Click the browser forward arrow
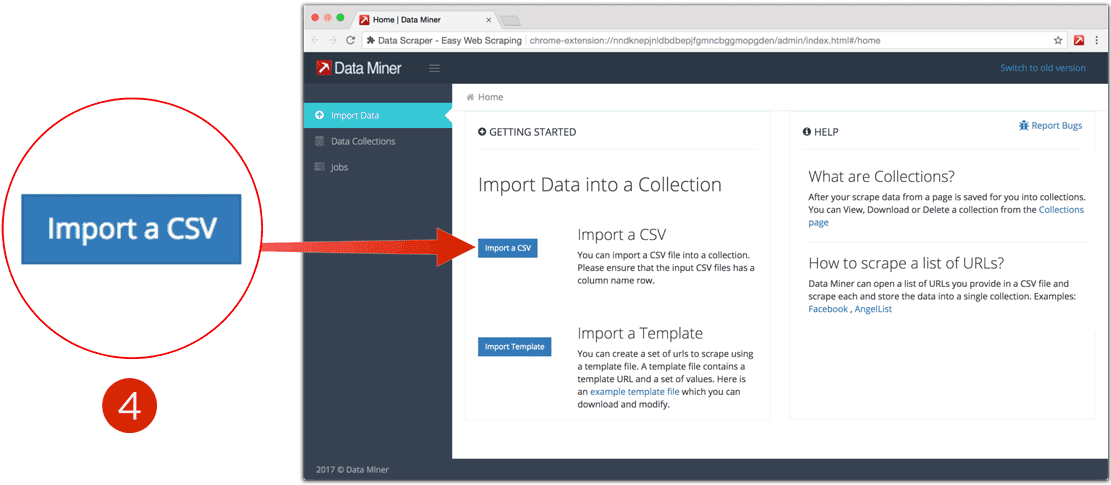1111x485 pixels. coord(333,40)
